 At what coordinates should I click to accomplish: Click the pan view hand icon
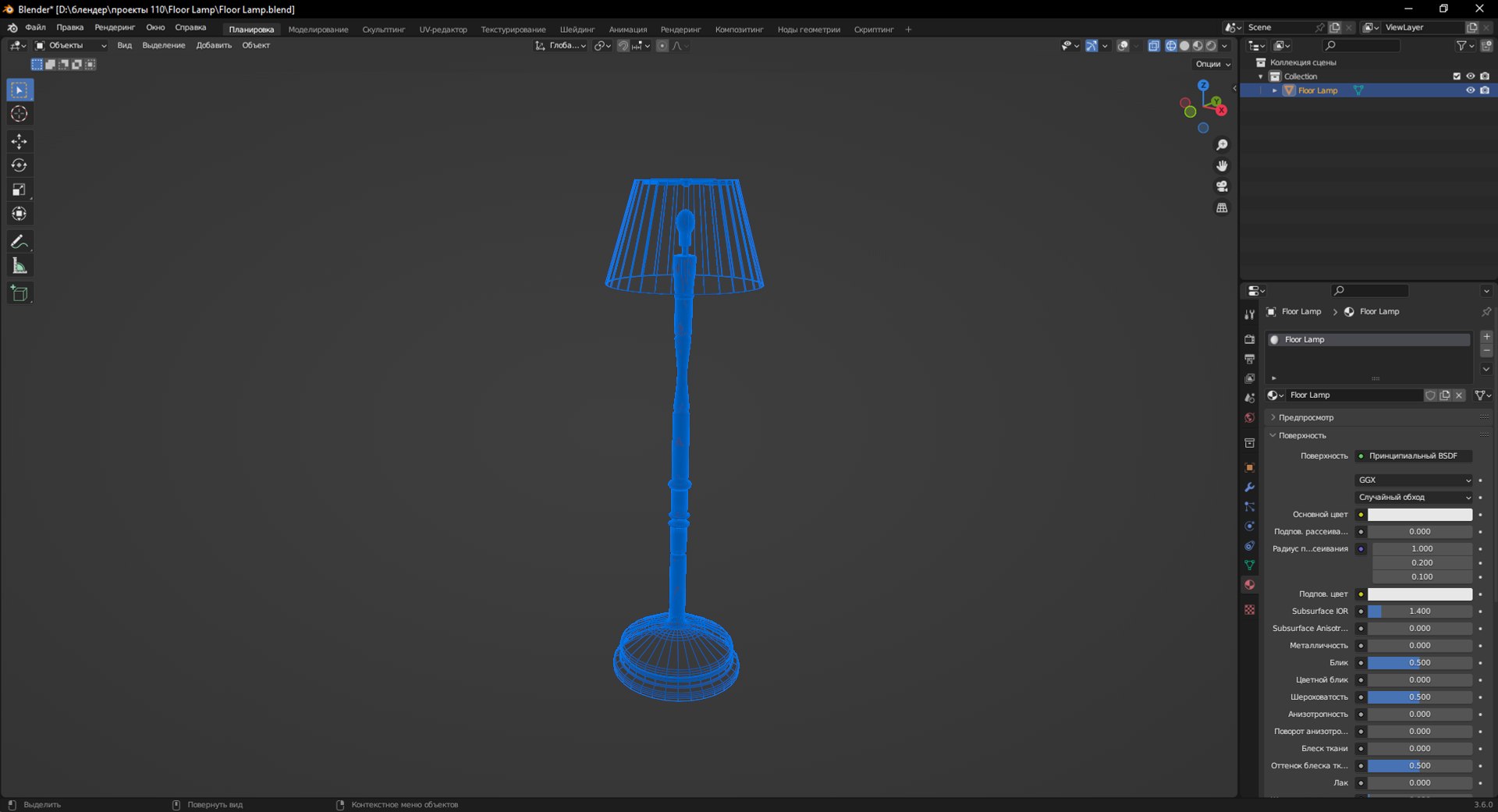(1222, 165)
